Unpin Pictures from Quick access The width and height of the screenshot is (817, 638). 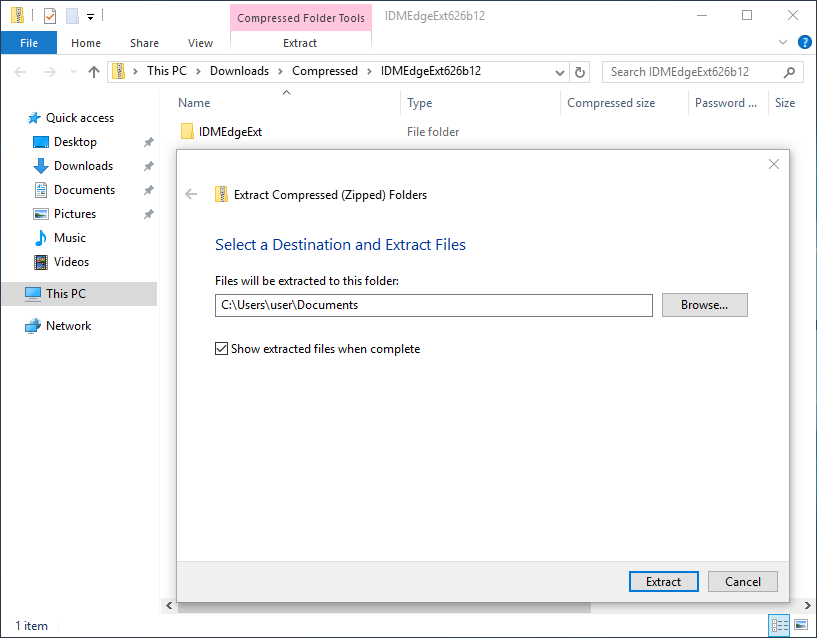(147, 213)
